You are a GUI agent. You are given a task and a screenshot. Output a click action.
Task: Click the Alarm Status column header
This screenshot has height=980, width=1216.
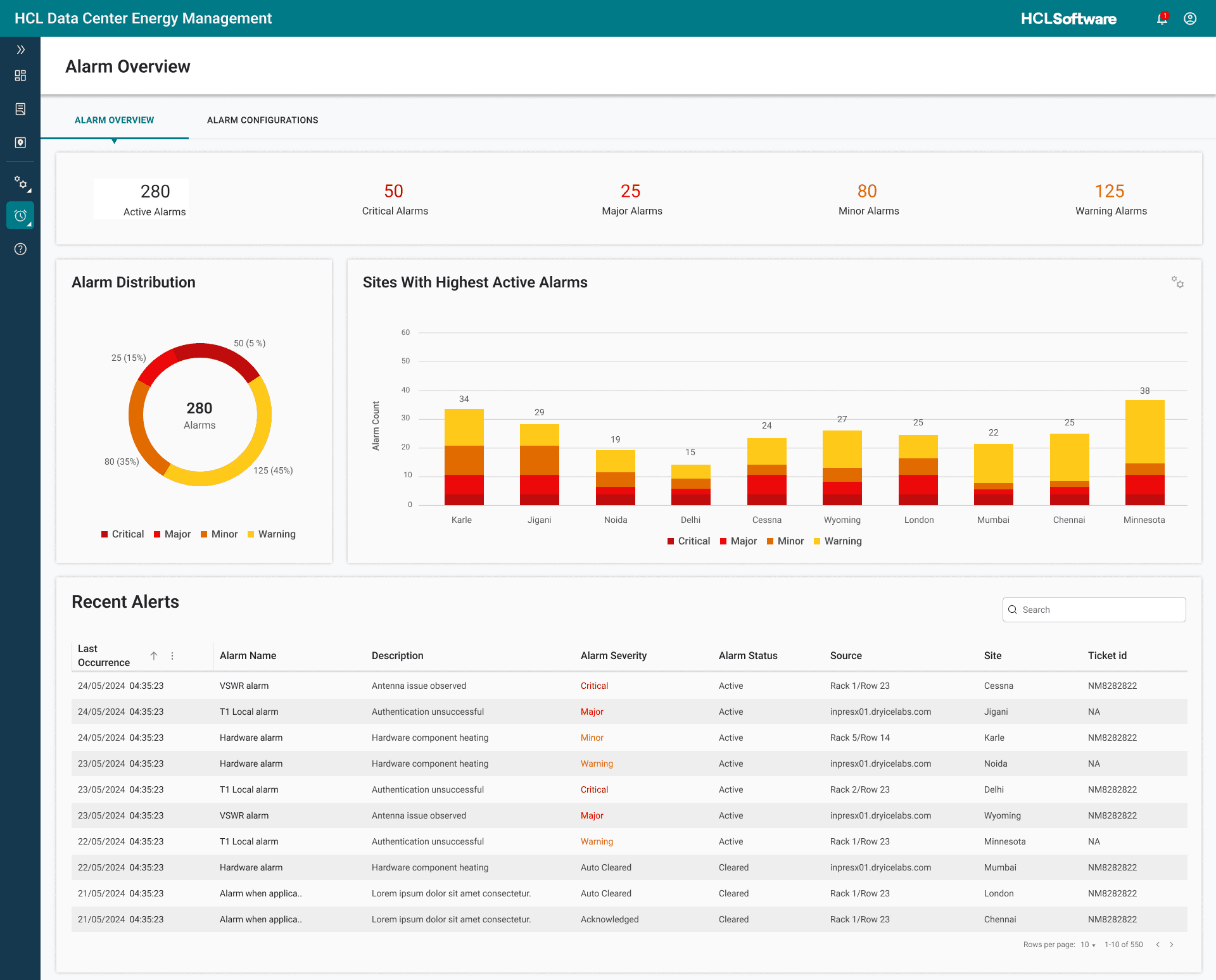click(748, 656)
